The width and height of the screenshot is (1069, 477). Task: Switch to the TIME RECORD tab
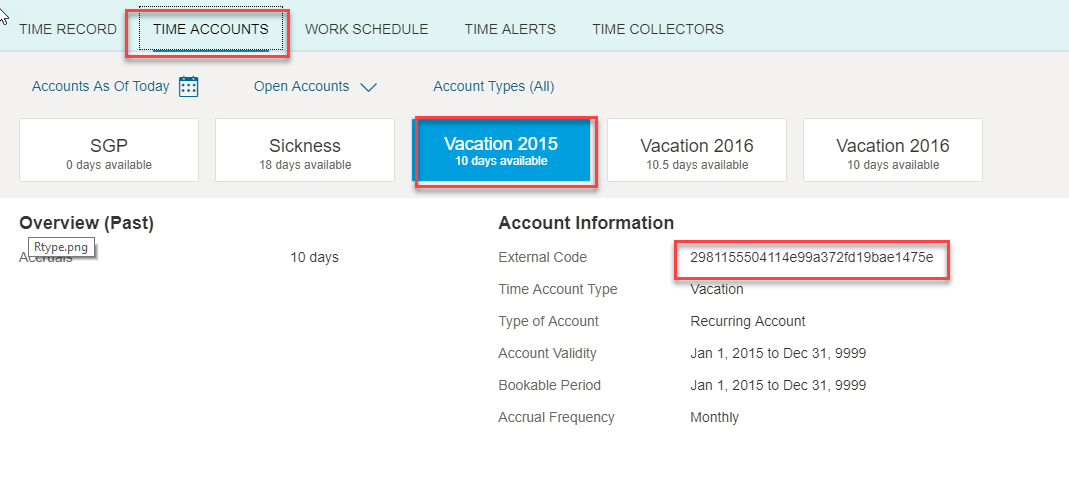(x=67, y=29)
